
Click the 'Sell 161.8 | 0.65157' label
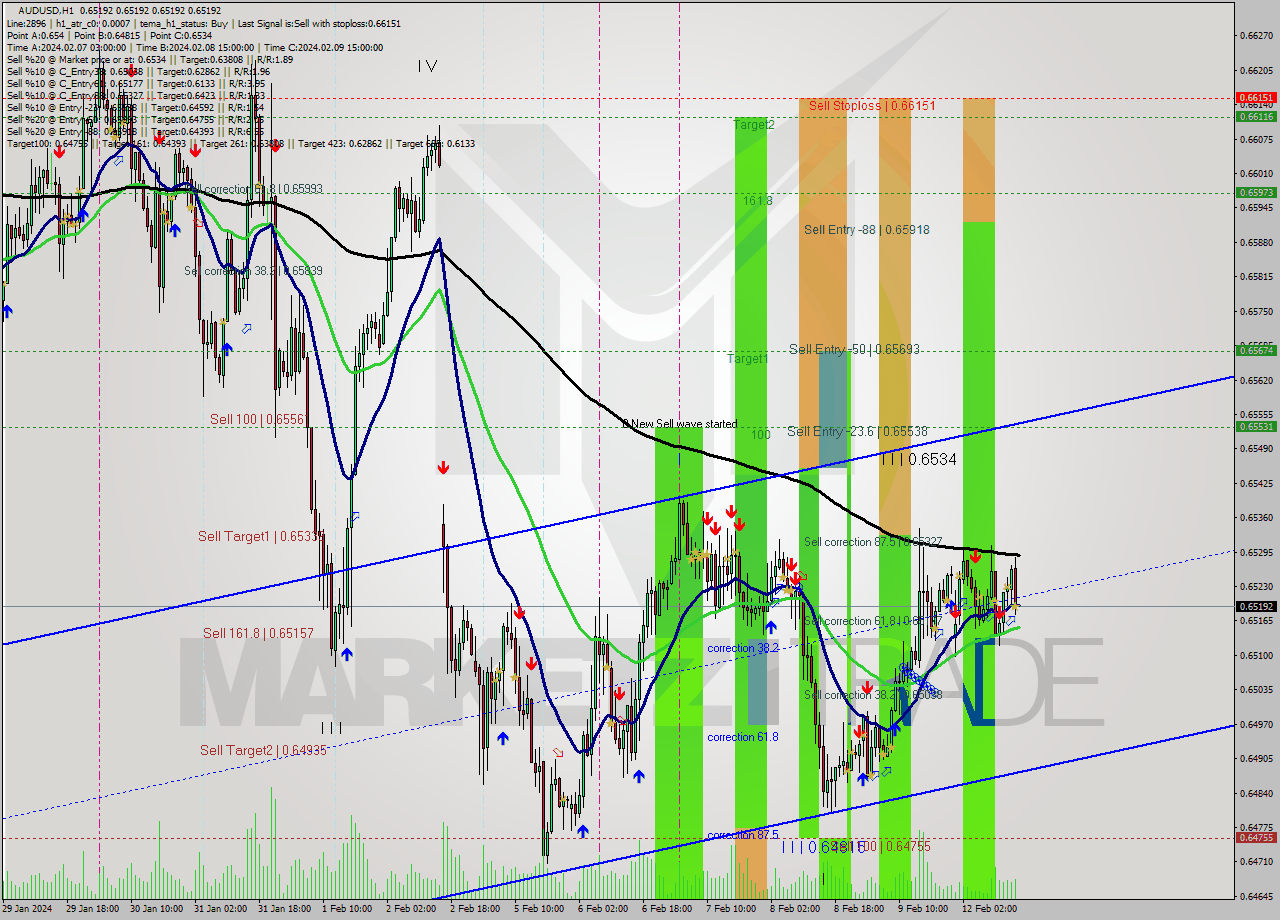point(258,633)
